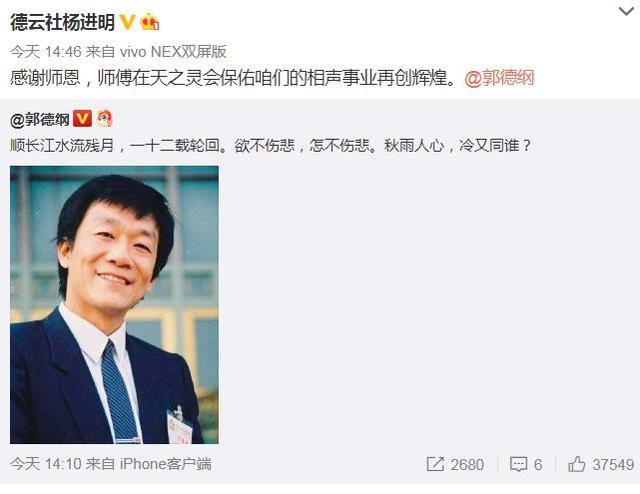Click the 今天 14:46 post timestamp
640x494 pixels.
click(x=46, y=52)
